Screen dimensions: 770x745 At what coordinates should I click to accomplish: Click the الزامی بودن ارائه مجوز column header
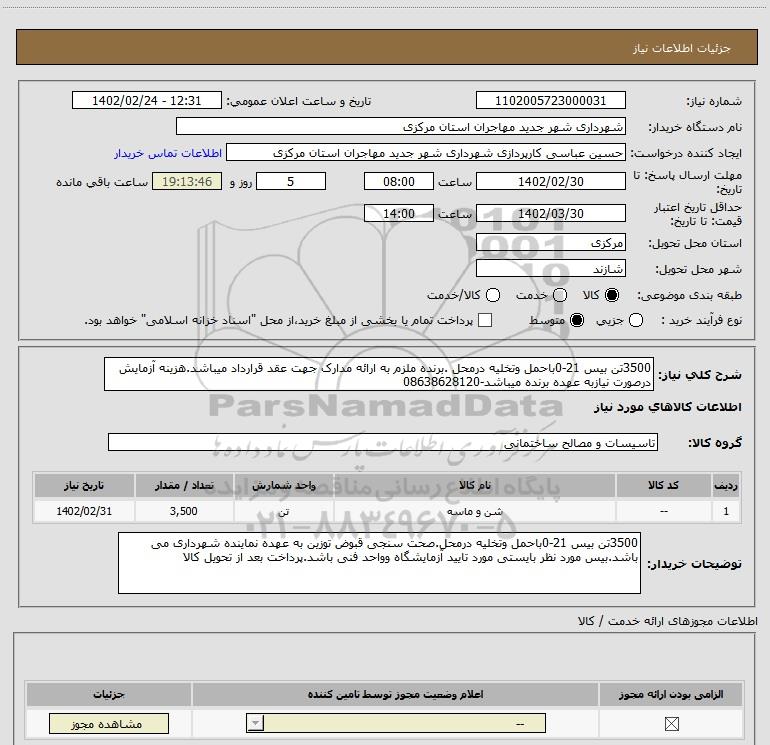[x=671, y=694]
